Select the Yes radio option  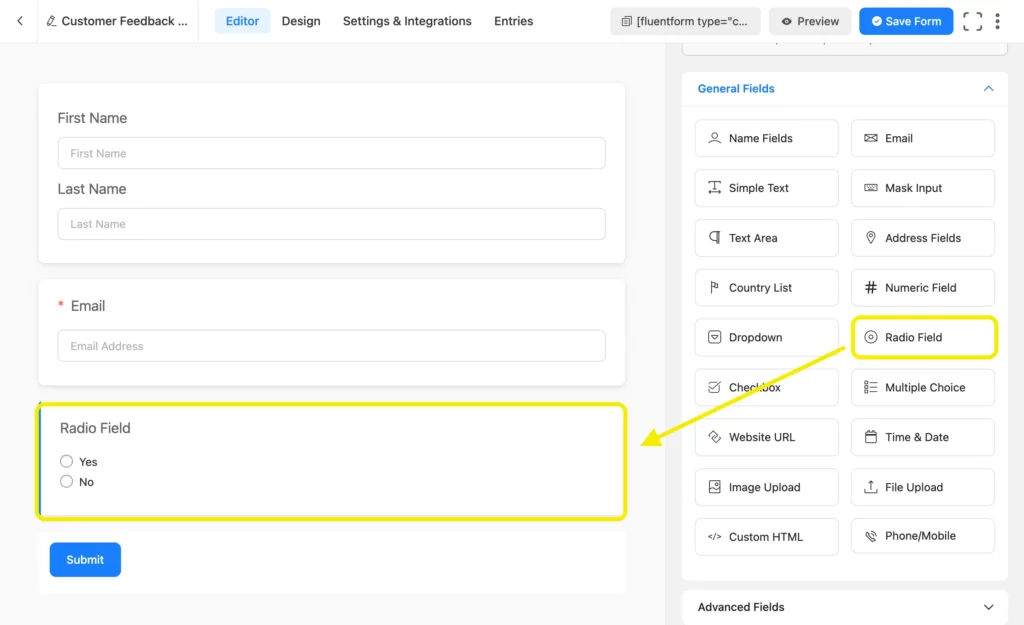(x=64, y=461)
